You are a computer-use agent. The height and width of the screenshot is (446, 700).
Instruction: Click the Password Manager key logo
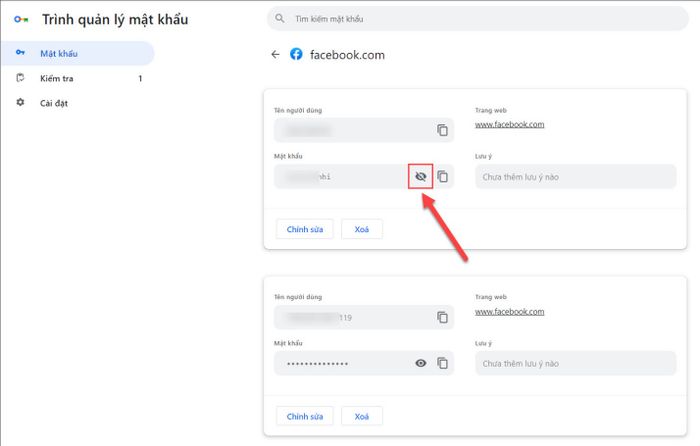(21, 19)
